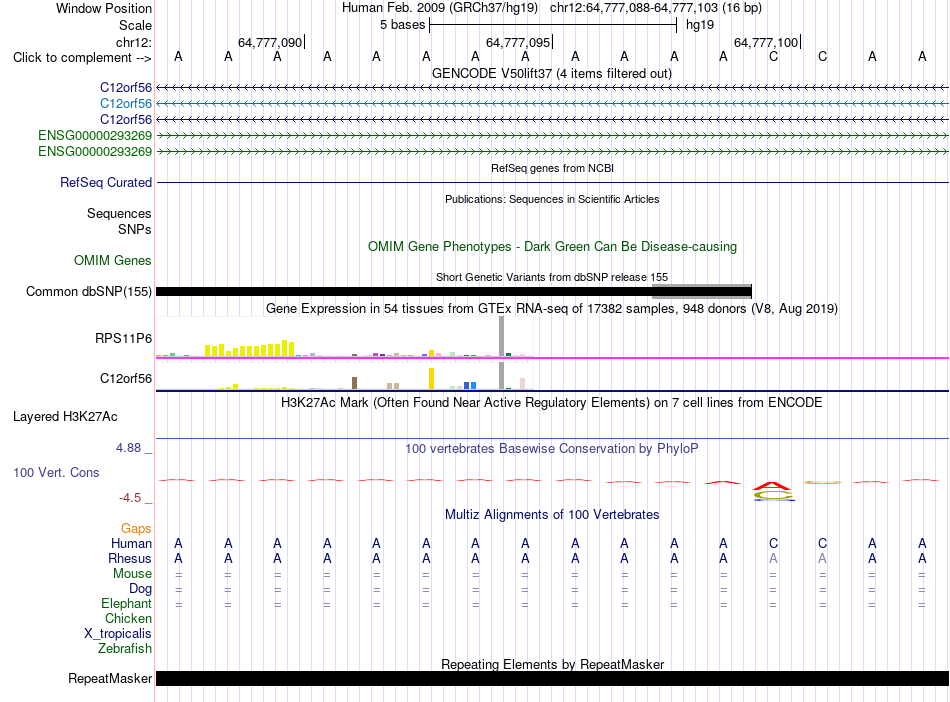Click the 64,777,090 position marker
Image resolution: width=950 pixels, height=702 pixels.
(271, 42)
